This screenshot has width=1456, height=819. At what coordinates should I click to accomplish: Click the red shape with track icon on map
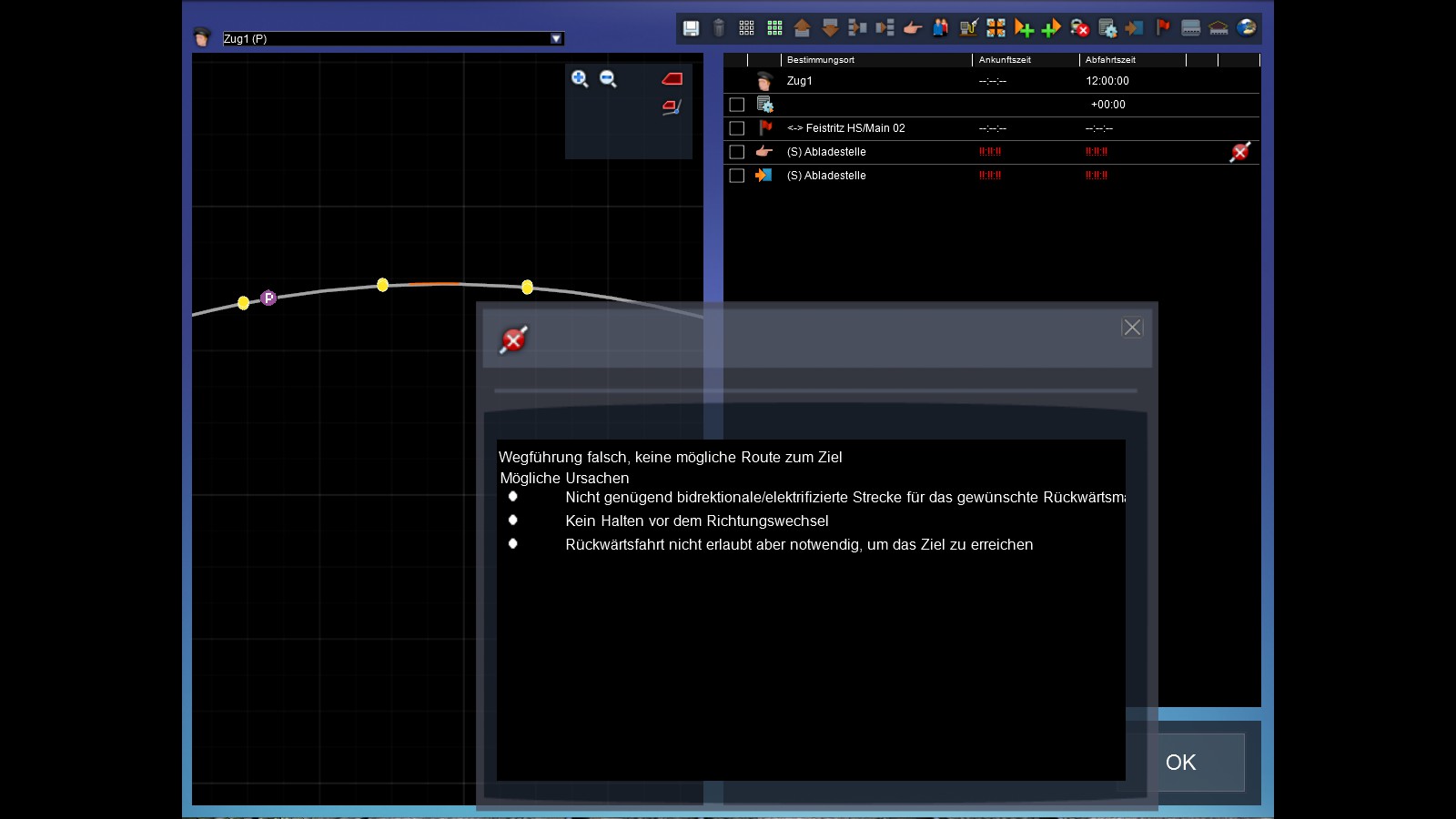point(672,107)
